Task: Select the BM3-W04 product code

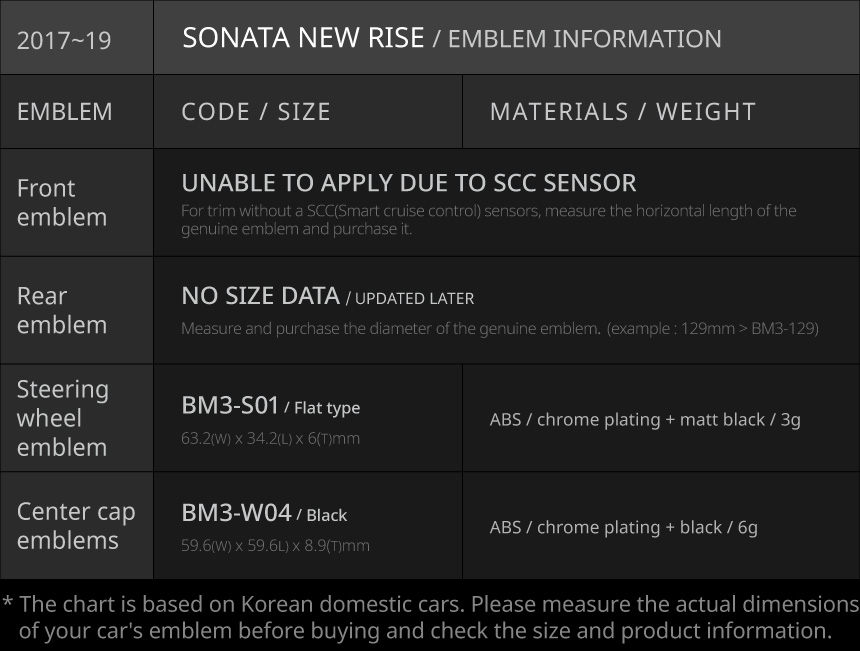Action: coord(236,513)
